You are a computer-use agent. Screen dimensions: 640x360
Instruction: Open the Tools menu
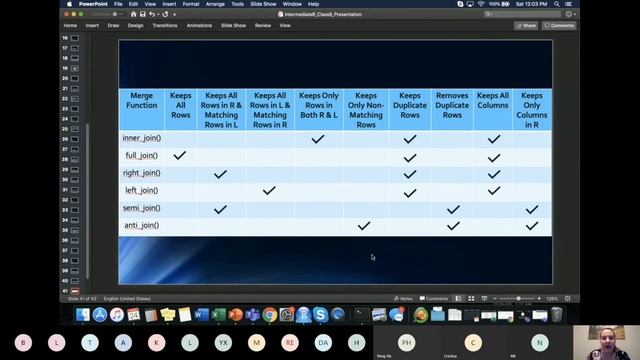pos(237,4)
